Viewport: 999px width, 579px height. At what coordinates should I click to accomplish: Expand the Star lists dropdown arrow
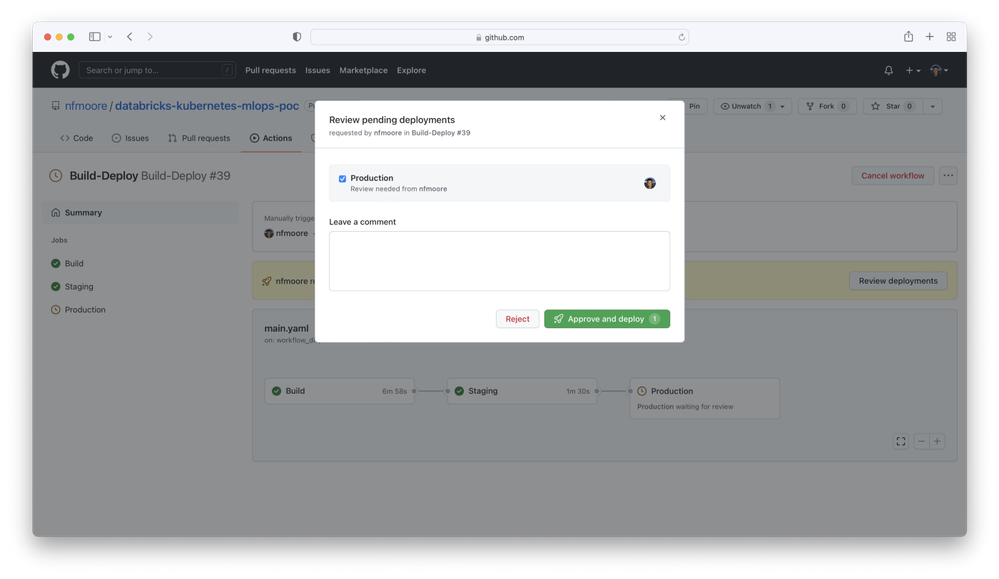pyautogui.click(x=933, y=106)
